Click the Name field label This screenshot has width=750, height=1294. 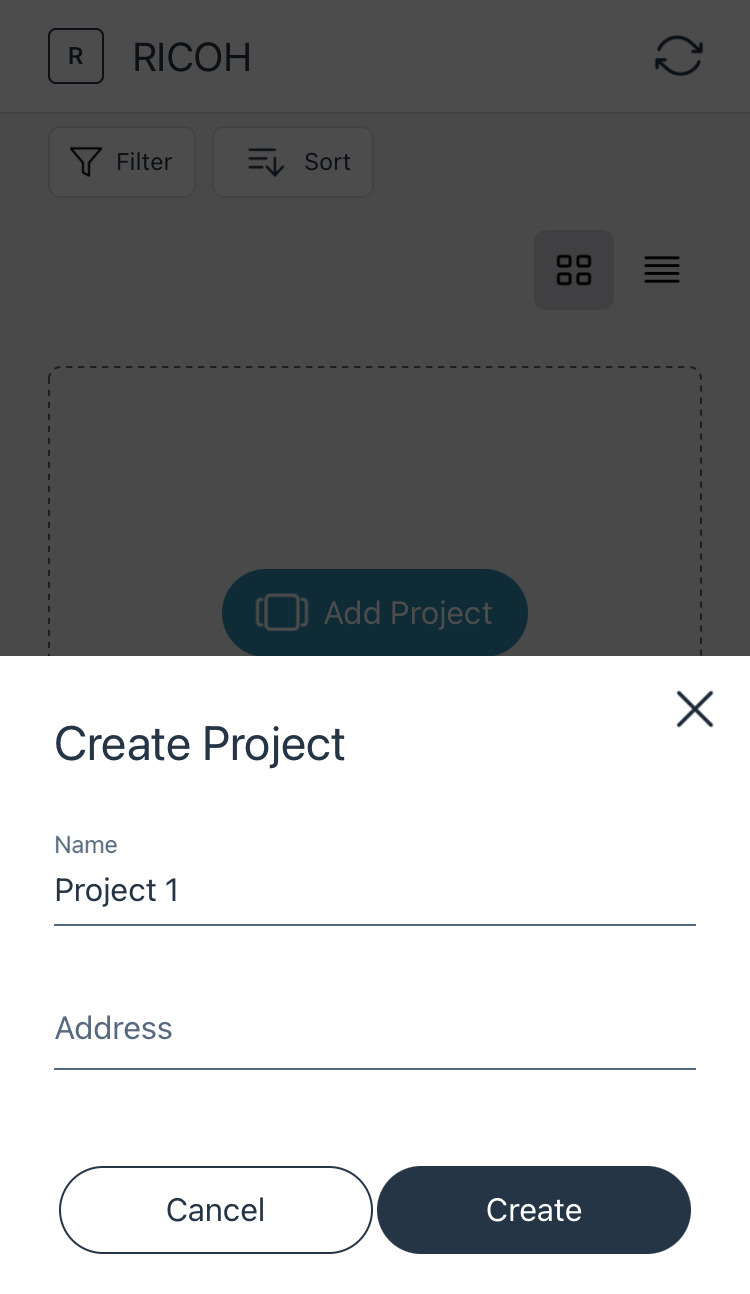[x=86, y=845]
